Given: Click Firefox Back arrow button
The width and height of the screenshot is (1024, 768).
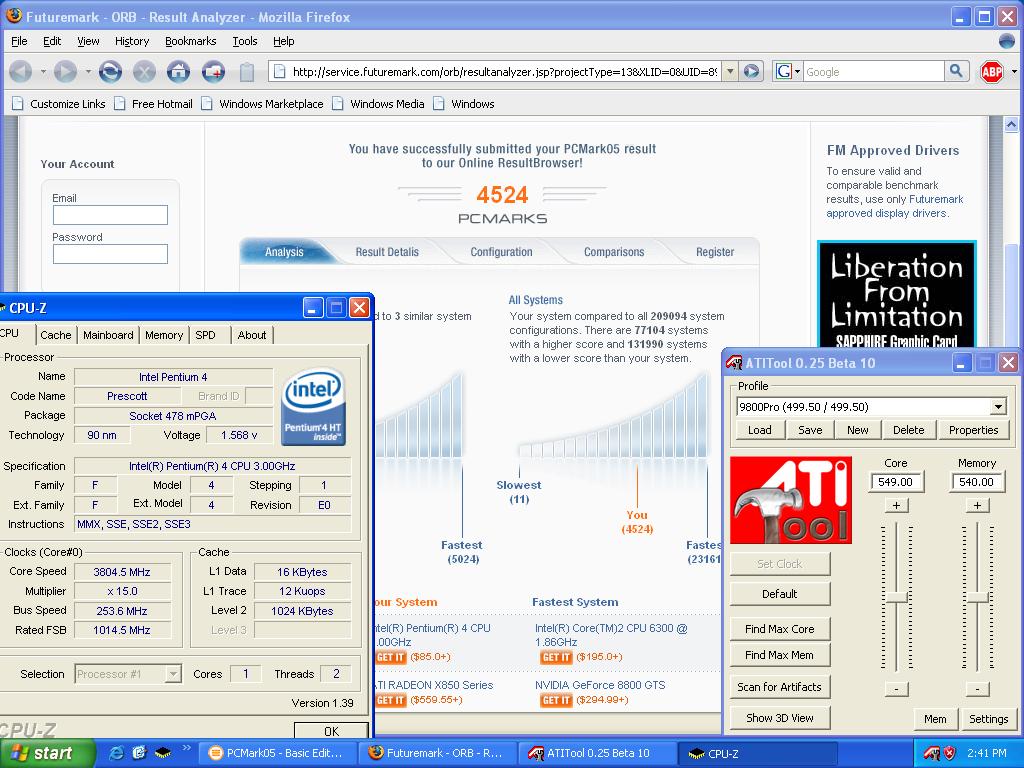Looking at the screenshot, I should (21, 71).
